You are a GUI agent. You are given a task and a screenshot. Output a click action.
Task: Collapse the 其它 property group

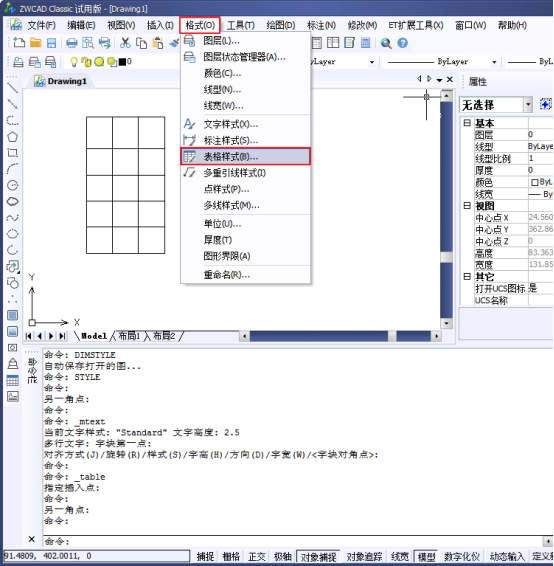(467, 276)
